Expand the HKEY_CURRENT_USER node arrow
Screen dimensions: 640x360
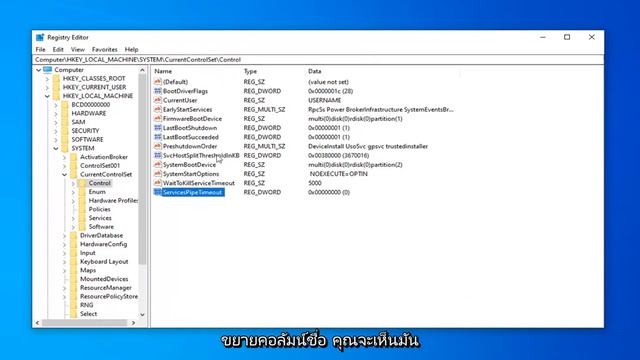point(47,87)
